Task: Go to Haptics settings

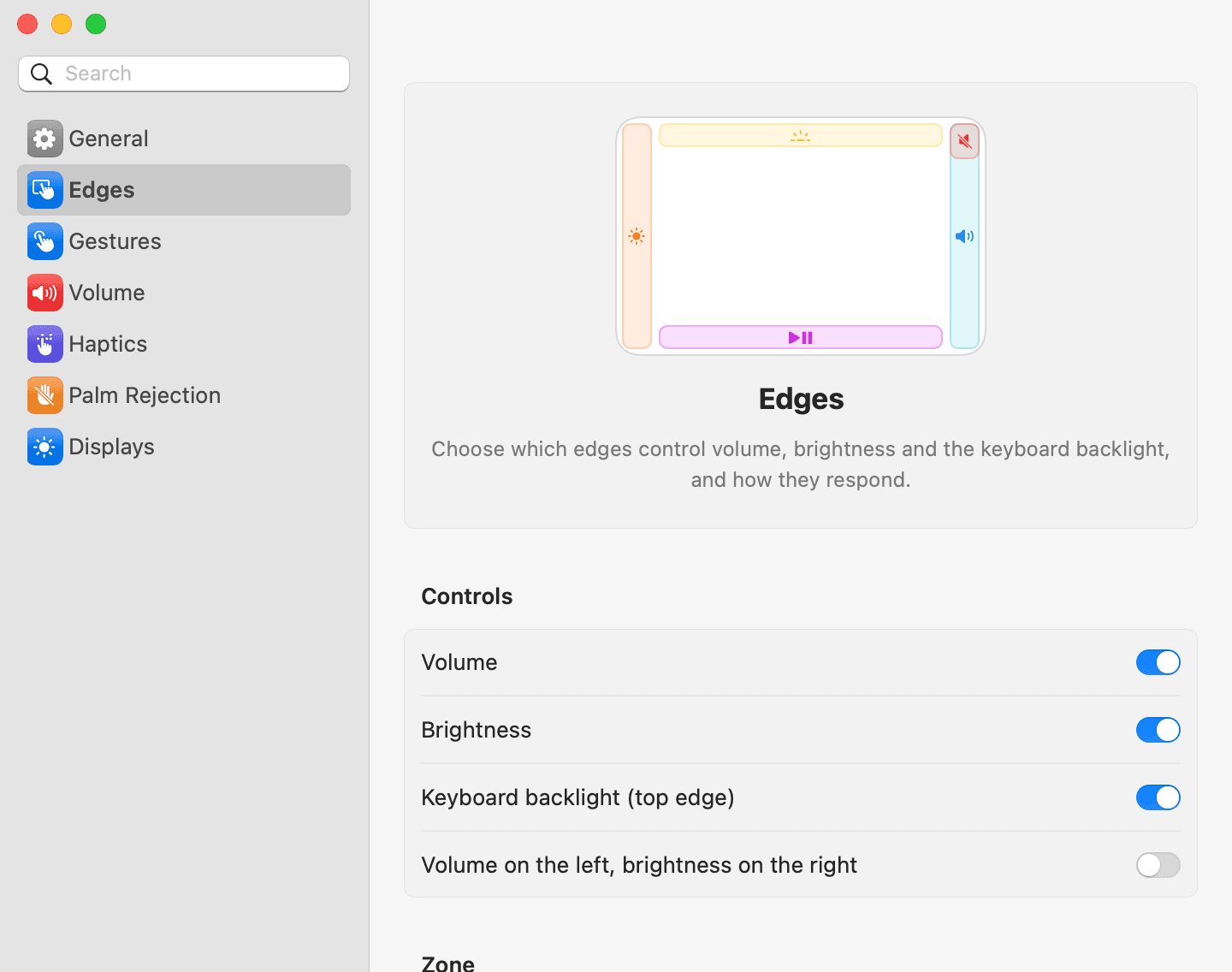Action: point(184,344)
